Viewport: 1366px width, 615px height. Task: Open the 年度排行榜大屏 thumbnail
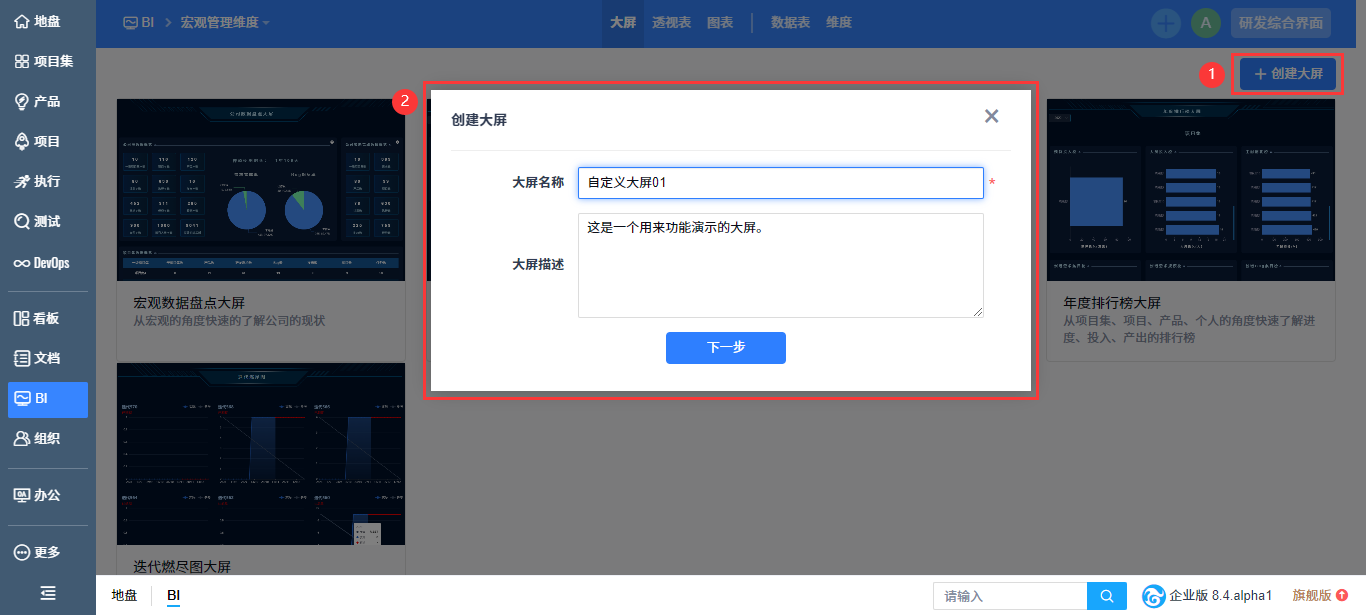point(1191,189)
